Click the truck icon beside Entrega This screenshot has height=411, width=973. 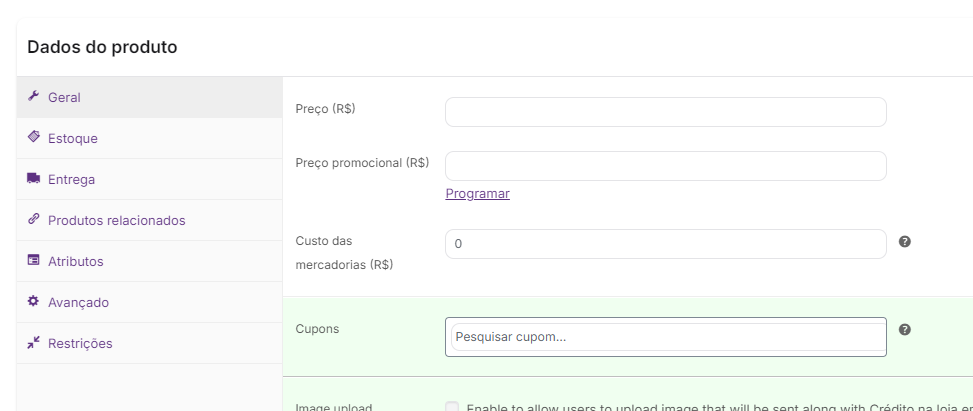34,178
